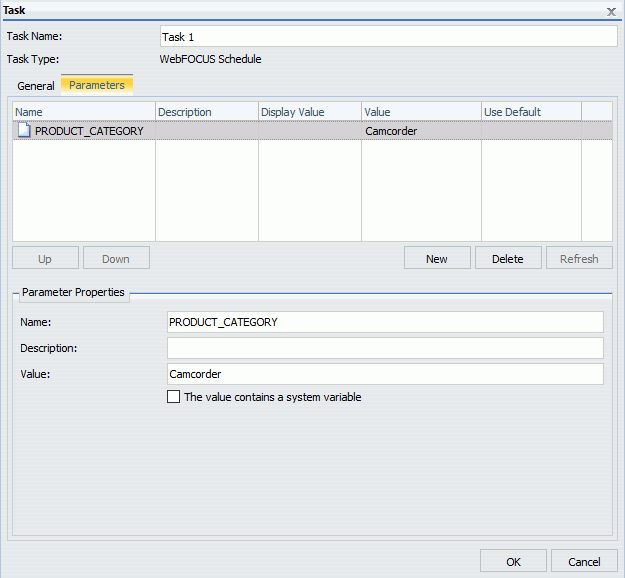Move parameter Down in list
Screen dimensions: 625x578
coord(116,258)
